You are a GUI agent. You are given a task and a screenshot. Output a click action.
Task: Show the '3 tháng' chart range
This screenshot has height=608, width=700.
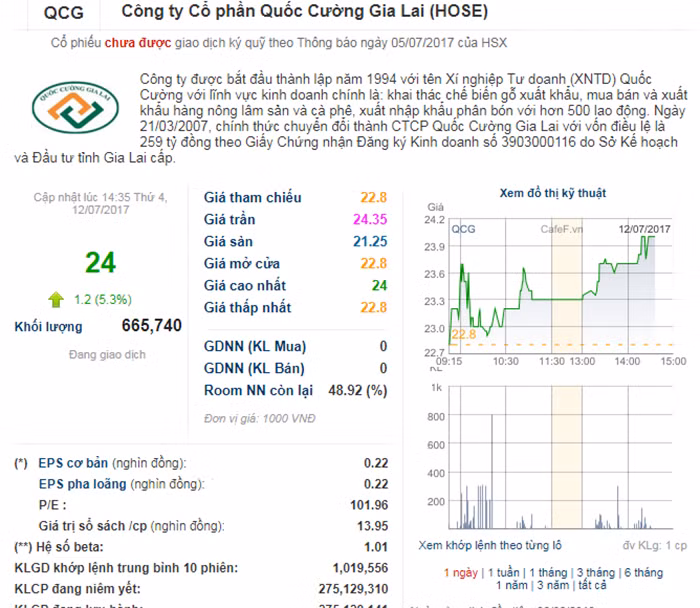point(597,572)
